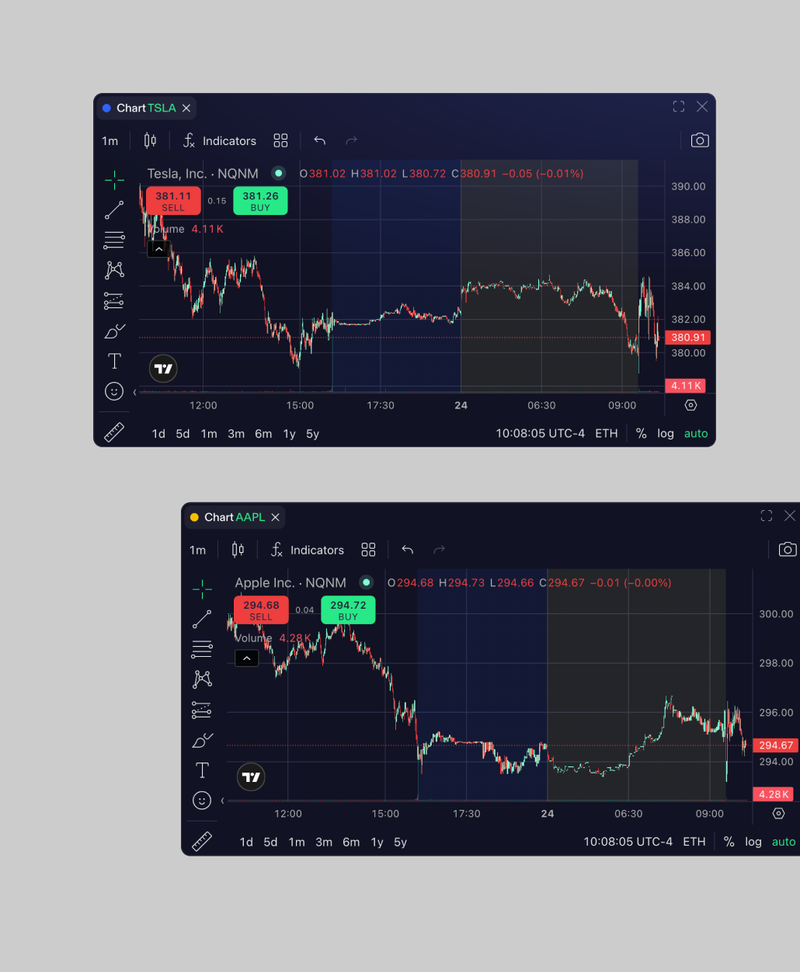Viewport: 800px width, 972px height.
Task: Open chart settings gear in AAPL chart
Action: (778, 813)
